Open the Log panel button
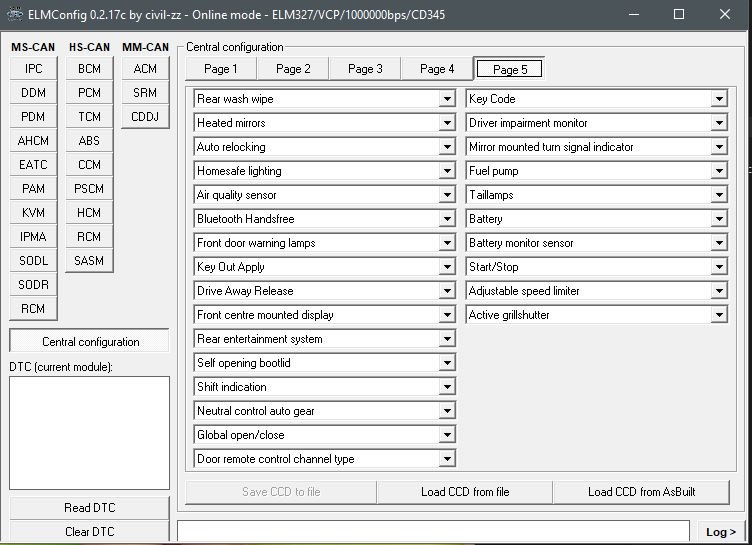Screen dimensions: 752x545 click(x=720, y=532)
